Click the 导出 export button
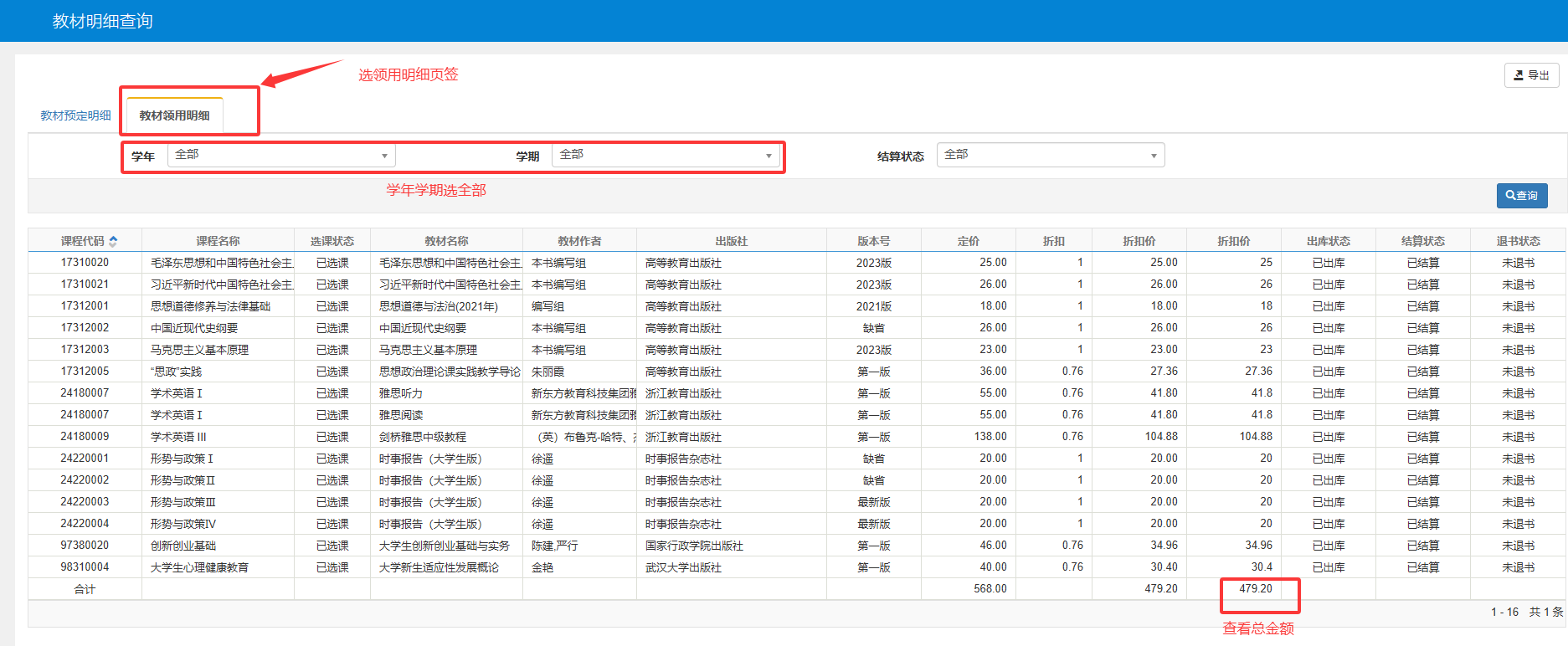 coord(1531,75)
